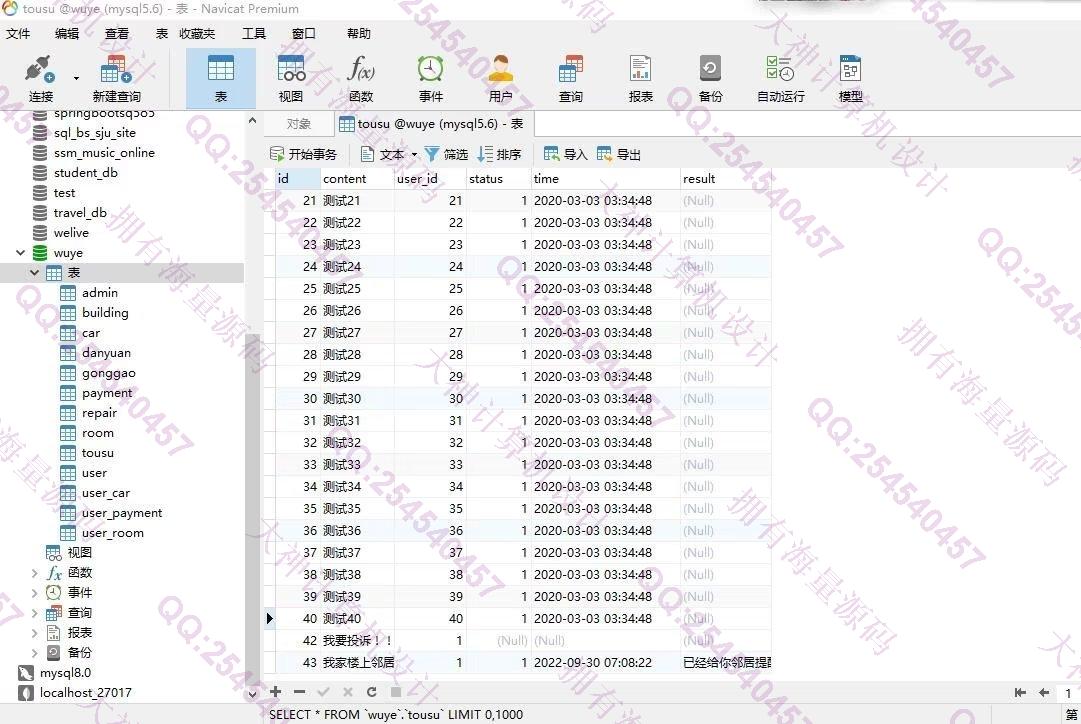This screenshot has height=724, width=1081.
Task: Go to previous page of records
Action: (x=1044, y=692)
